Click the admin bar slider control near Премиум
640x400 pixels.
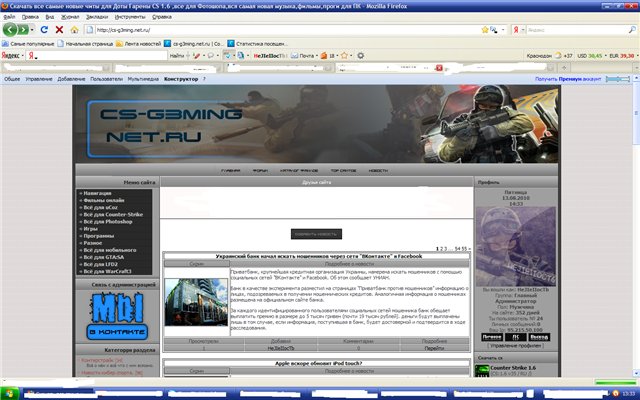point(618,79)
